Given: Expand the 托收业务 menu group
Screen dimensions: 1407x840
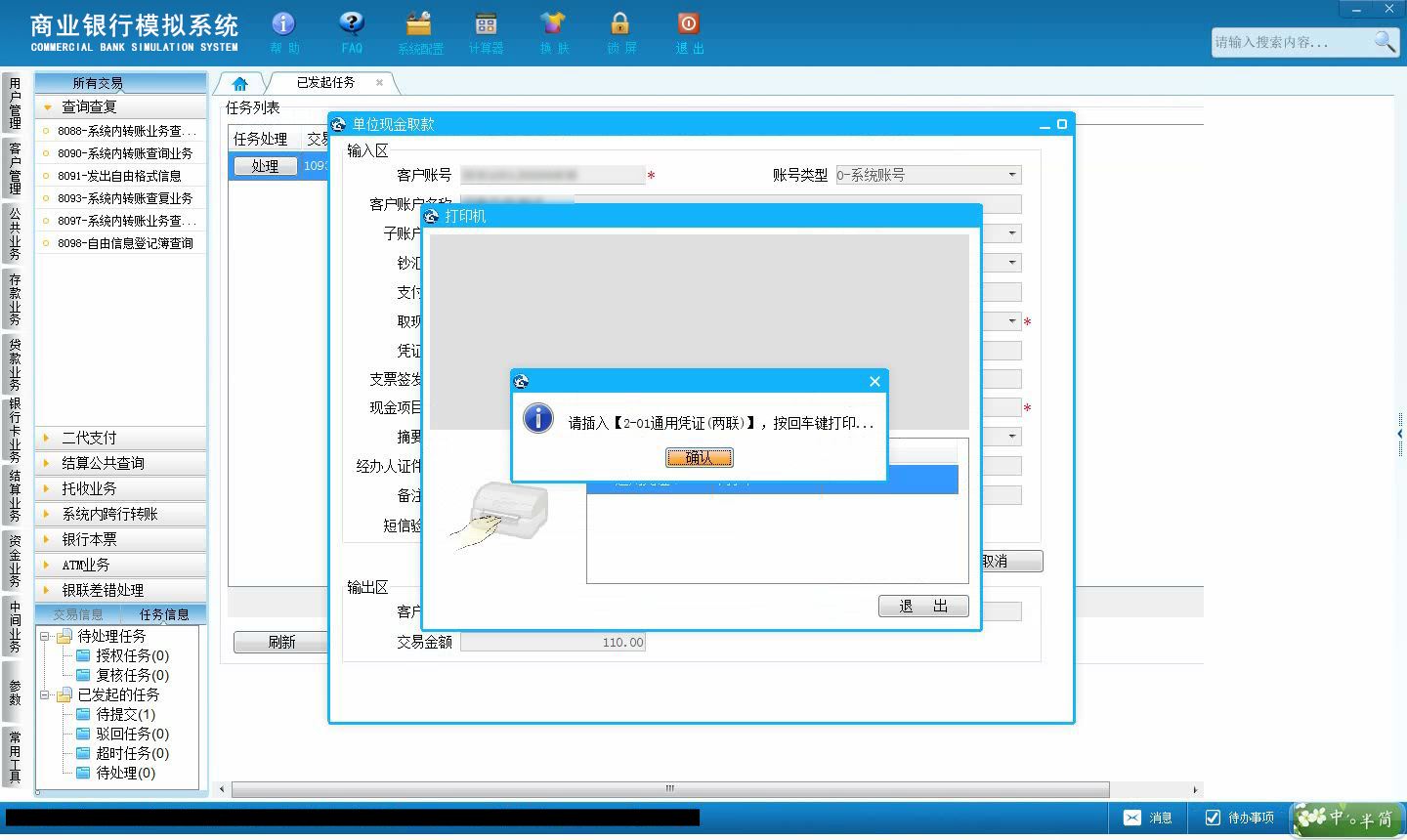Looking at the screenshot, I should click(121, 488).
